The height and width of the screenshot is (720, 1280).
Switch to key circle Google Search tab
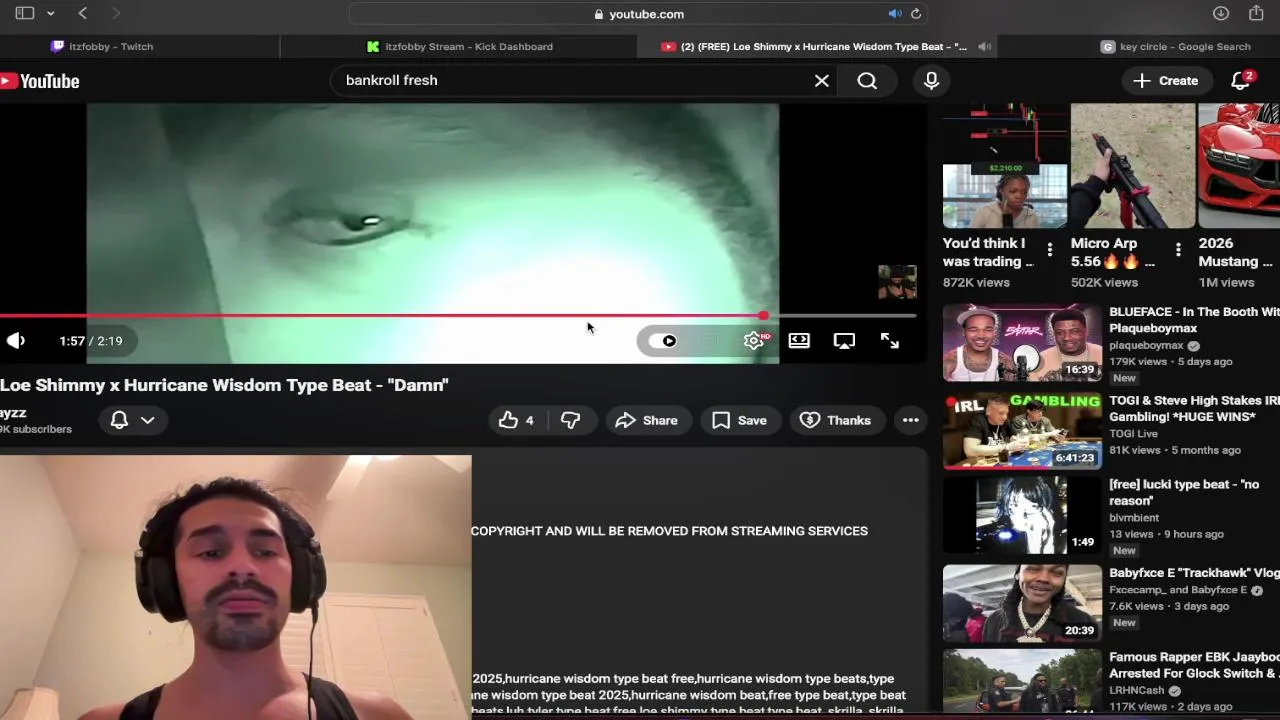(1176, 46)
